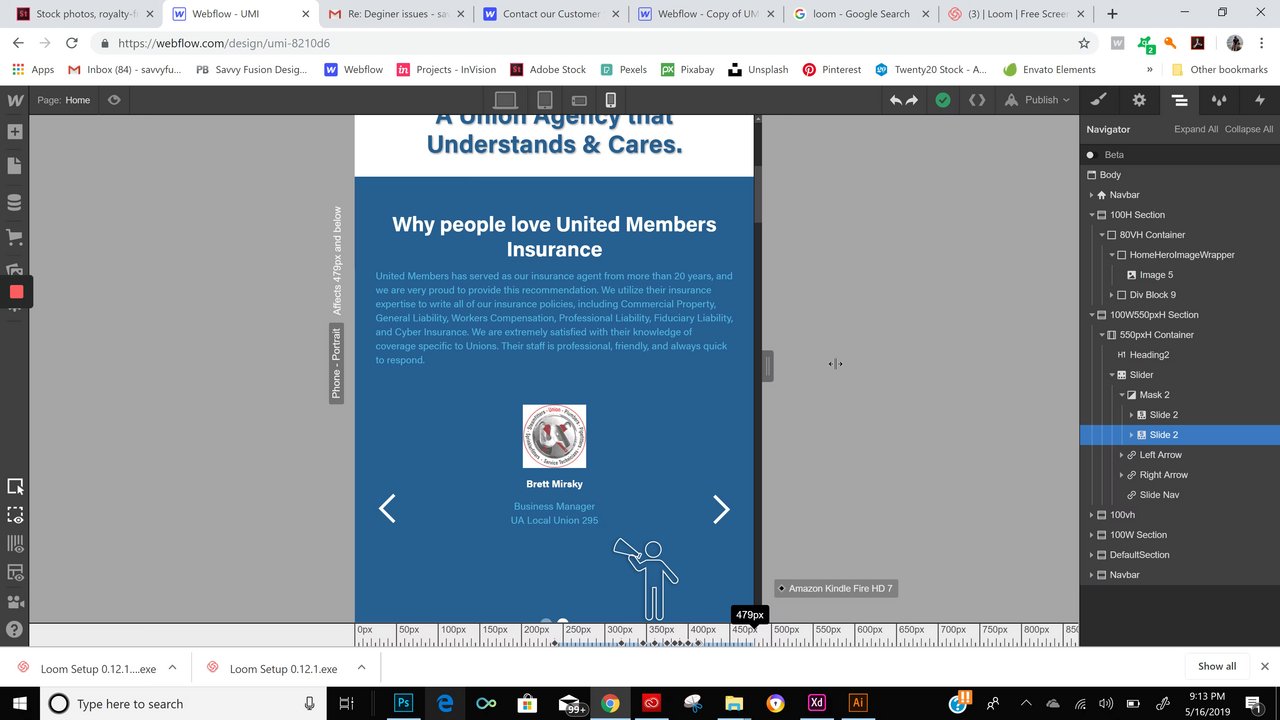This screenshot has width=1280, height=720.
Task: Bookmark this page with star icon
Action: pos(1084,43)
